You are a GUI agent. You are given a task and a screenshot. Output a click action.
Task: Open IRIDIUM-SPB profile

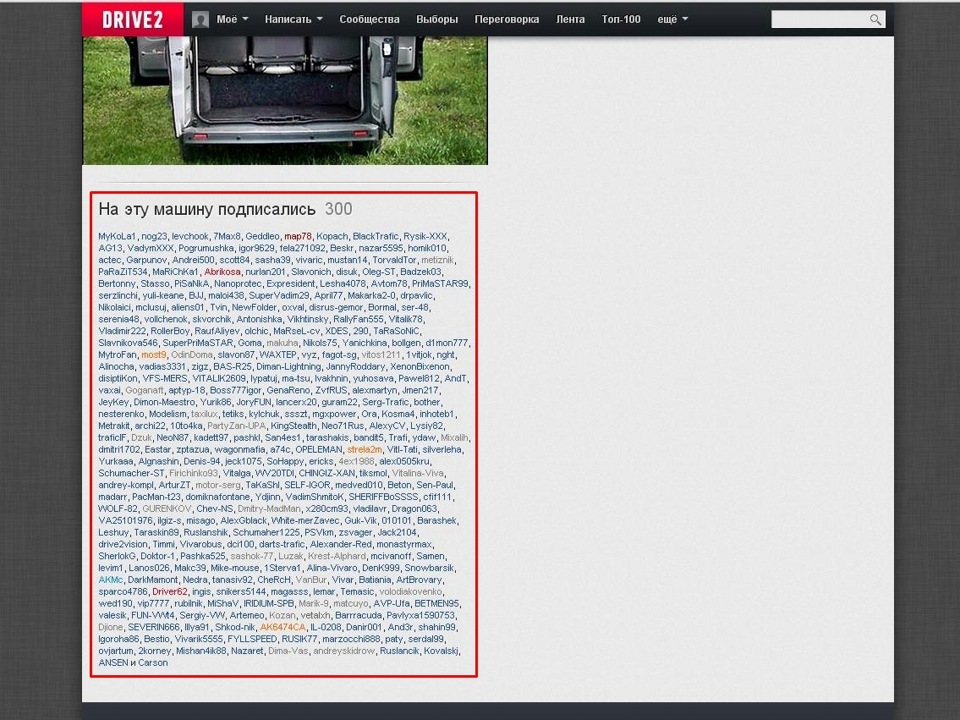click(269, 604)
